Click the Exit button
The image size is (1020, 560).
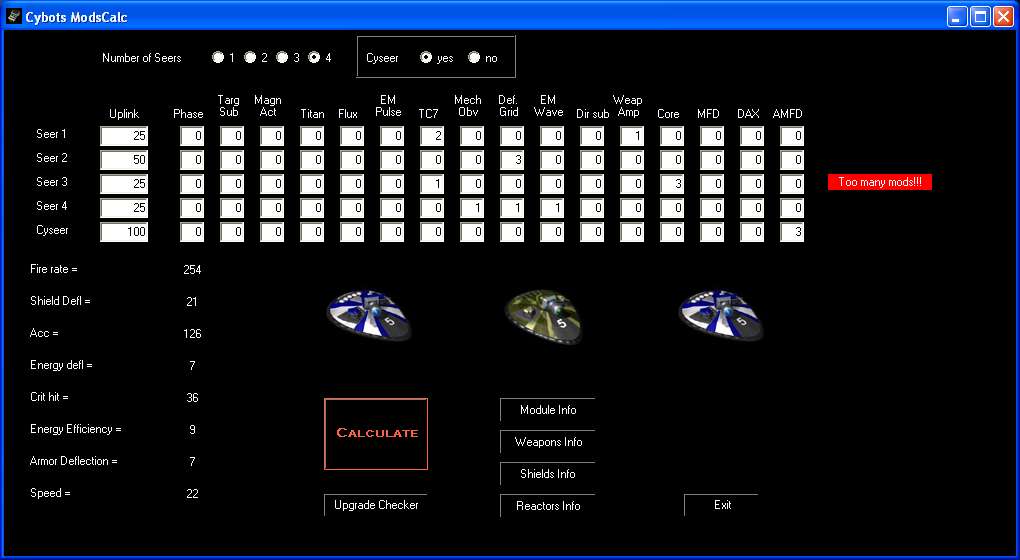pos(721,505)
